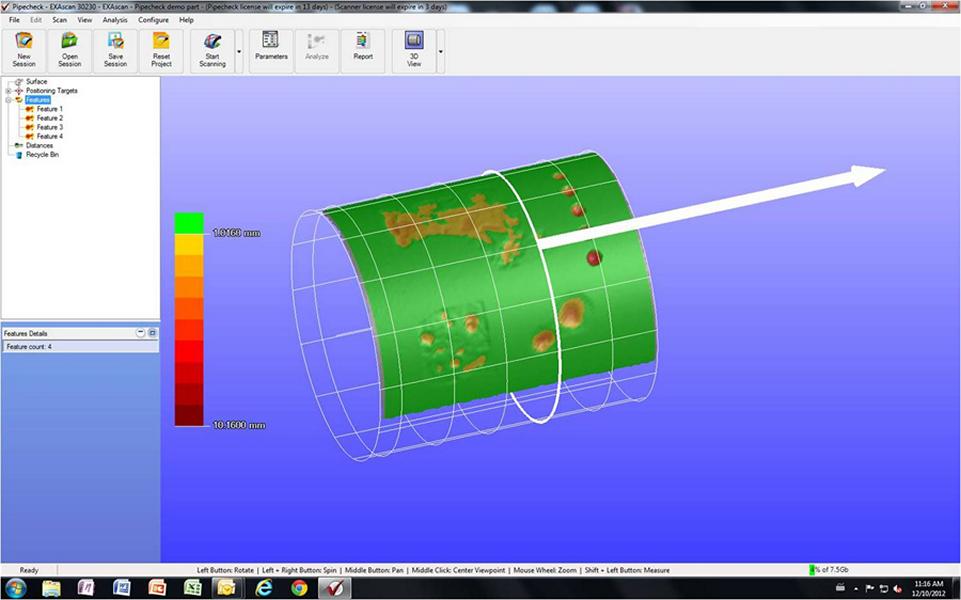
Task: Click the Reset Project icon
Action: pos(161,51)
